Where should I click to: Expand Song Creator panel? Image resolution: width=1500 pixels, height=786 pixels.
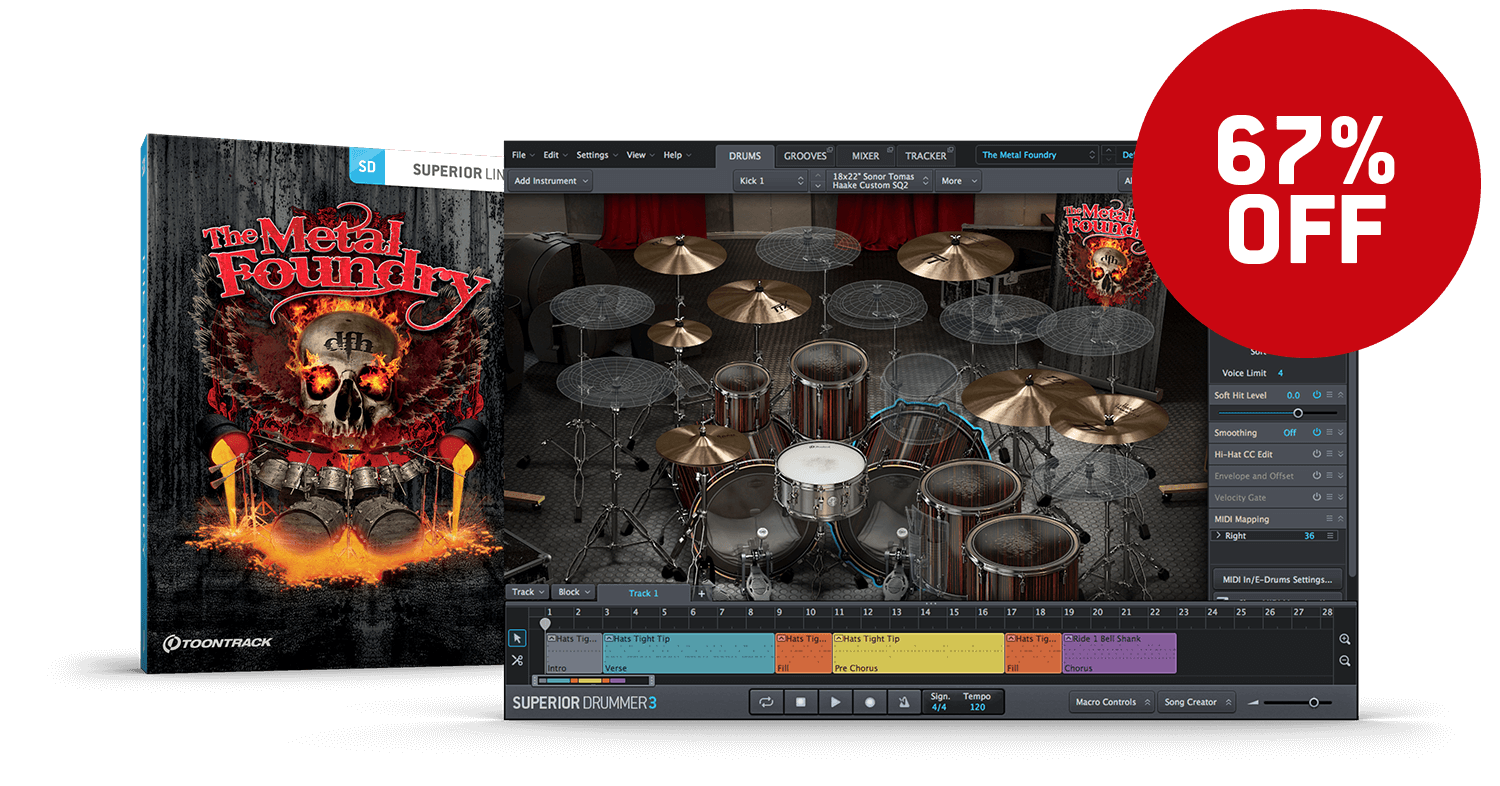(1198, 702)
